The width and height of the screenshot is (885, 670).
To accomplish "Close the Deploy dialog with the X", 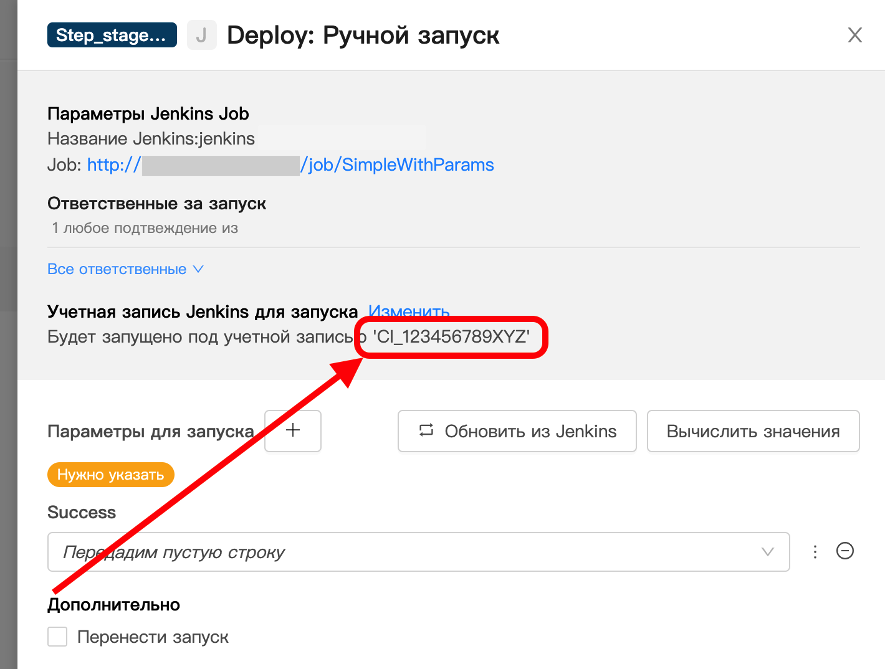I will (x=855, y=36).
